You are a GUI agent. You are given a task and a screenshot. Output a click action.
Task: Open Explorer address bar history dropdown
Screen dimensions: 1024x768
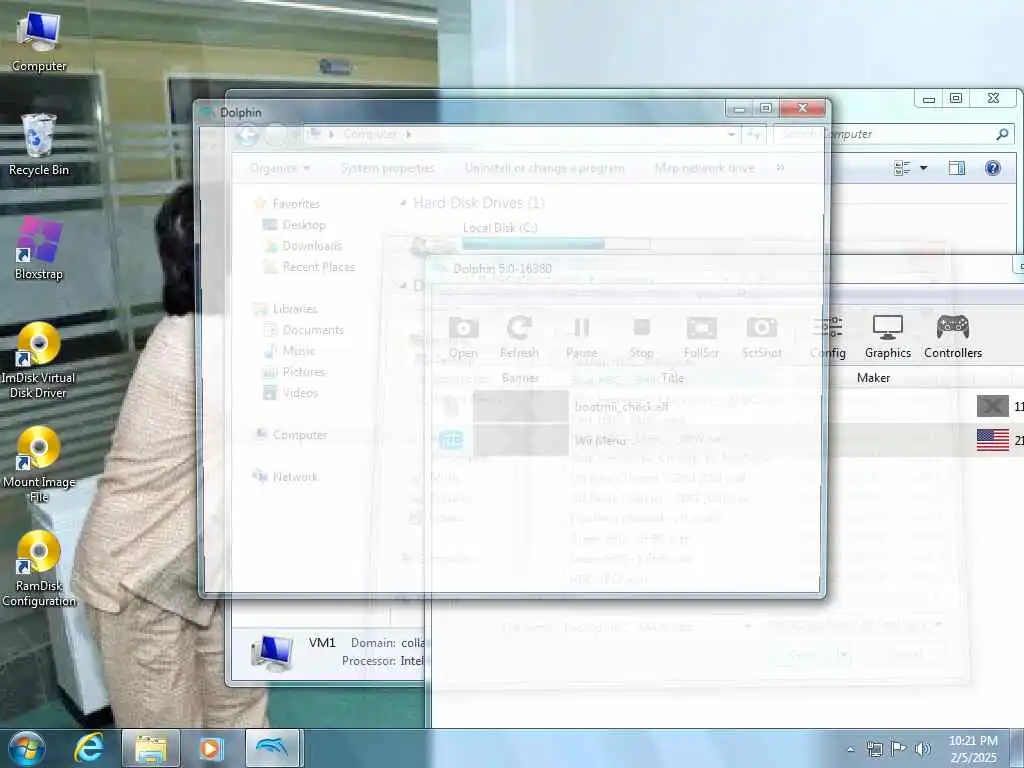(x=731, y=135)
